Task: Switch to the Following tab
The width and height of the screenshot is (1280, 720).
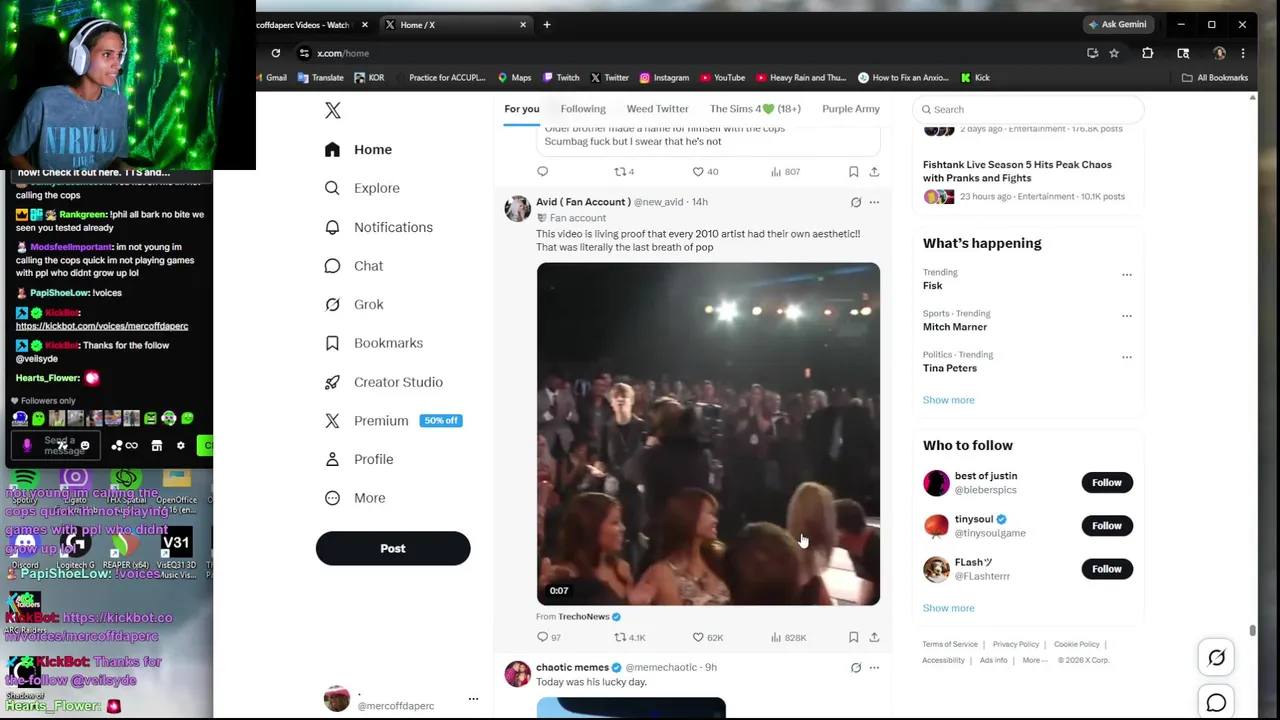Action: click(x=583, y=109)
